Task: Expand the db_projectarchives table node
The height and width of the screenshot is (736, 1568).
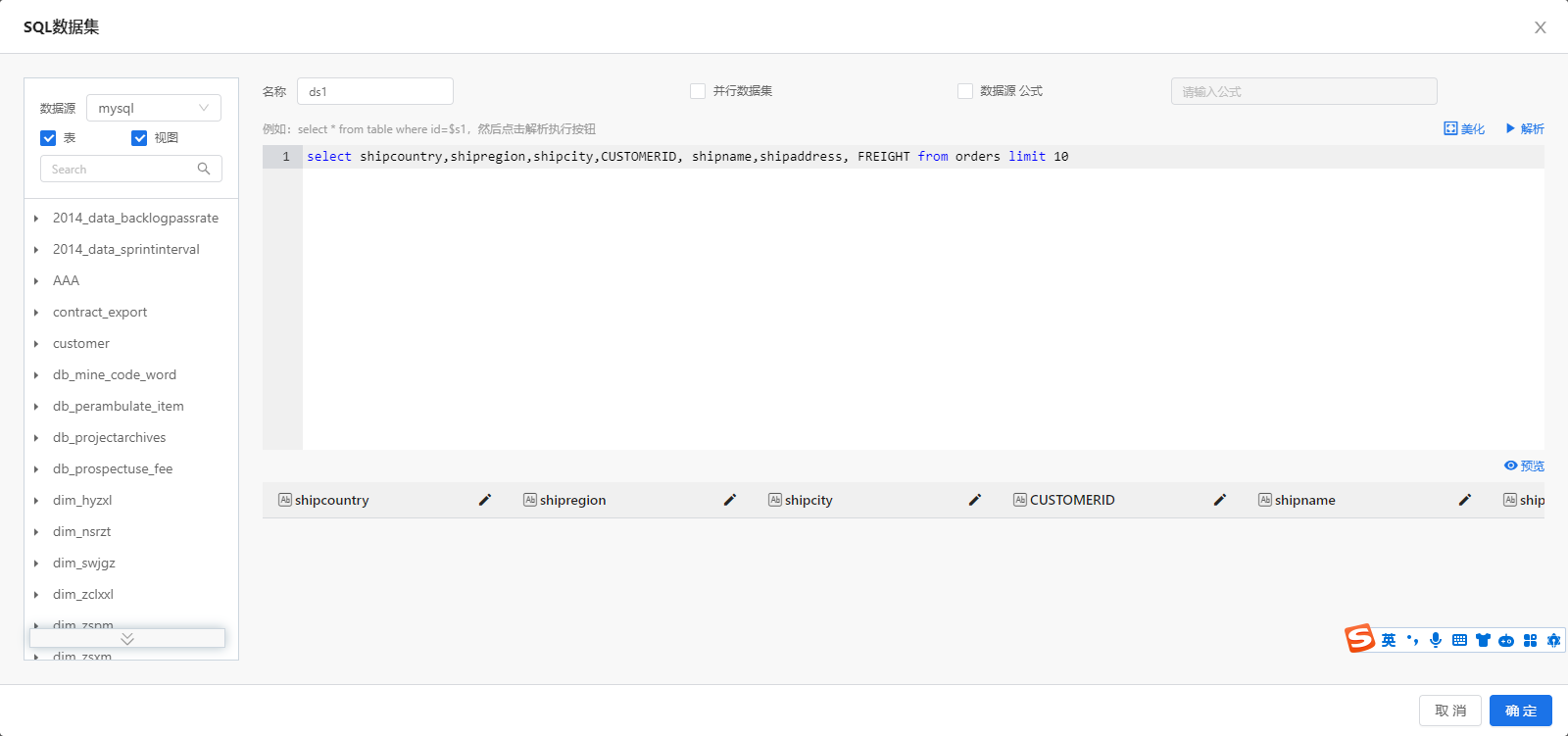Action: pyautogui.click(x=36, y=438)
